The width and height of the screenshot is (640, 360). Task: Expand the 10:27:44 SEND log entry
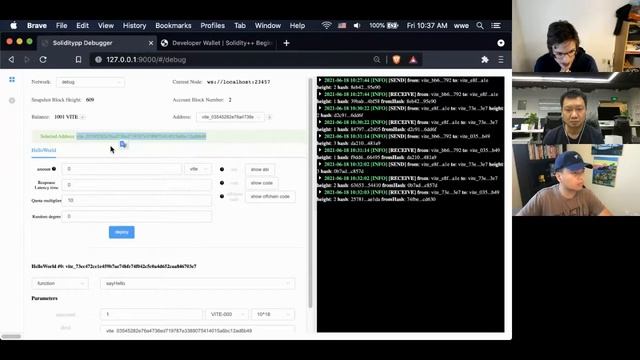[320, 80]
